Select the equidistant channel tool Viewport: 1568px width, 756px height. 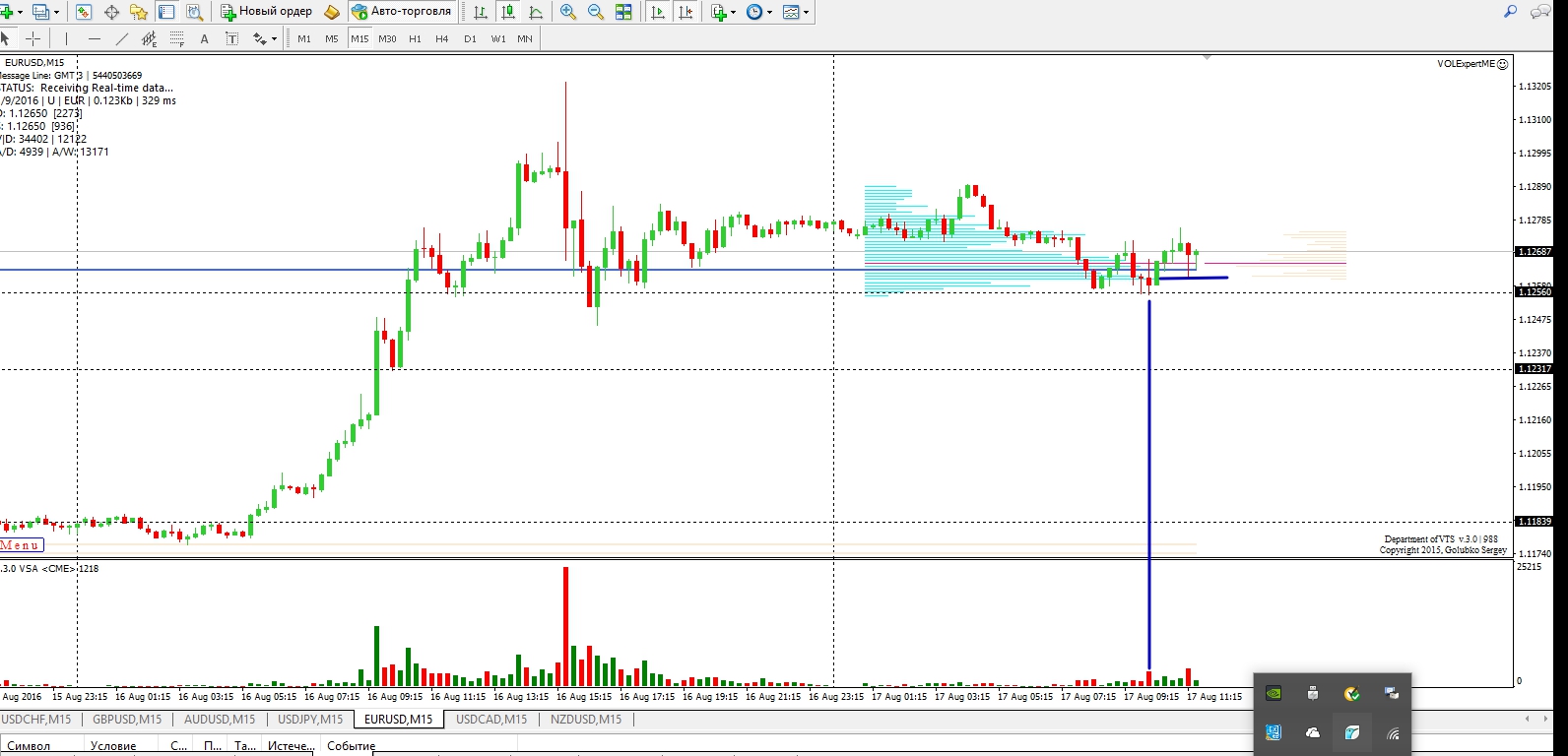(x=149, y=38)
